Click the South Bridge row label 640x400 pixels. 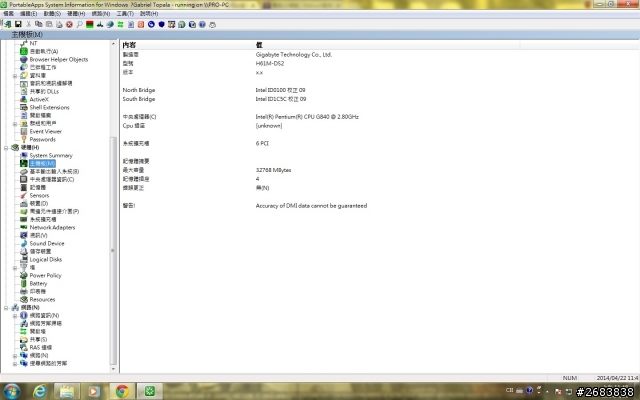139,99
